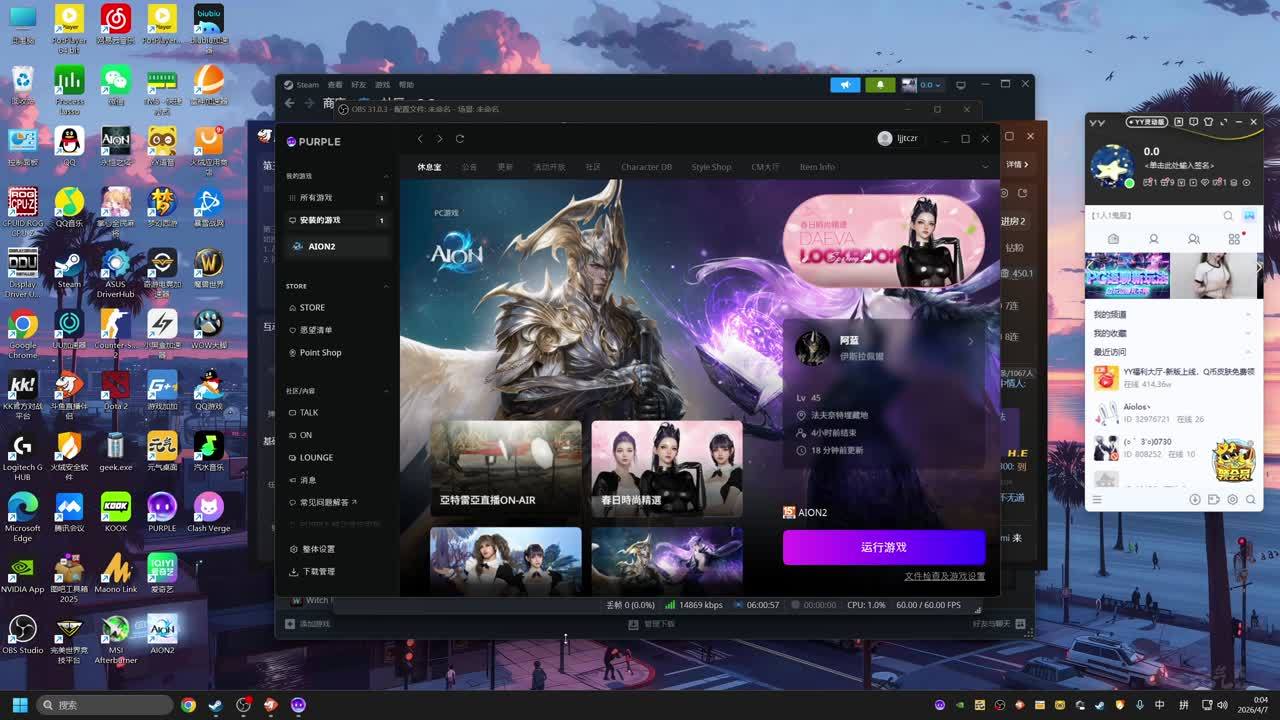Open the Style Shop tab
This screenshot has height=720, width=1280.
point(711,167)
